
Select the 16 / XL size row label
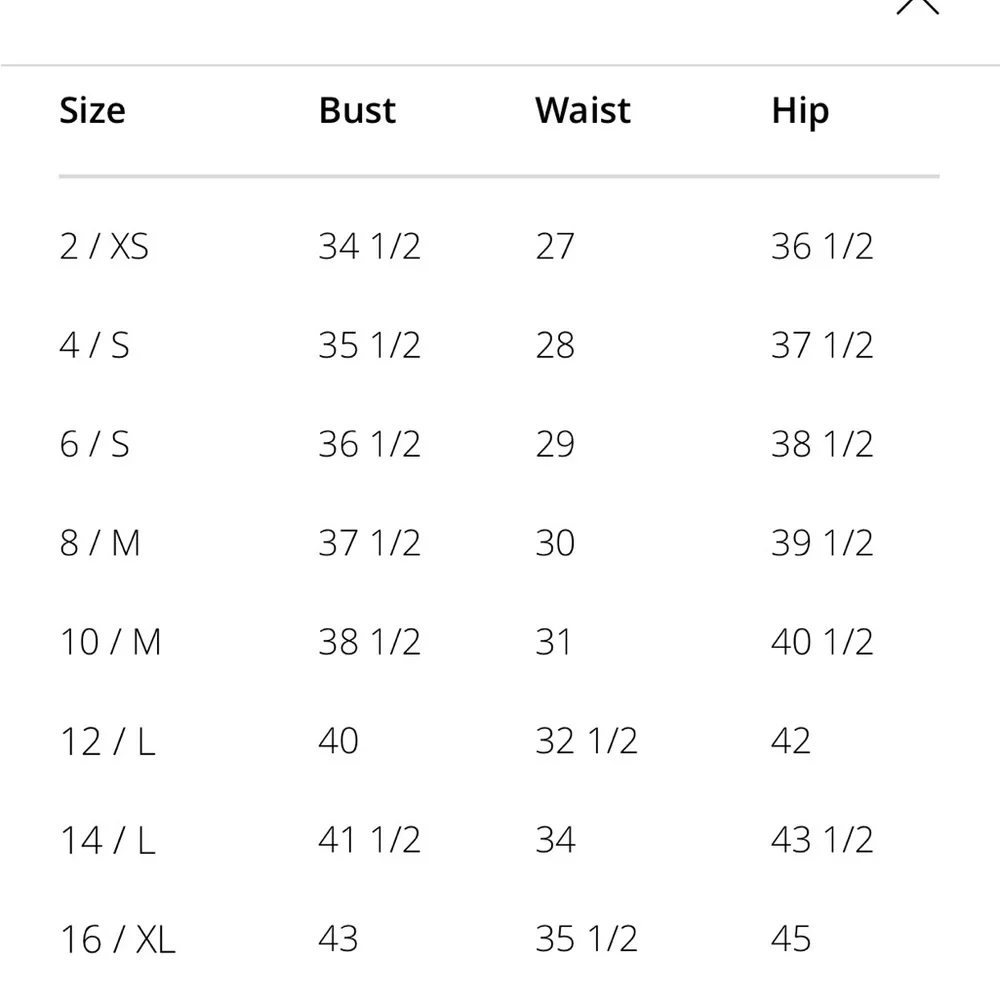[117, 939]
